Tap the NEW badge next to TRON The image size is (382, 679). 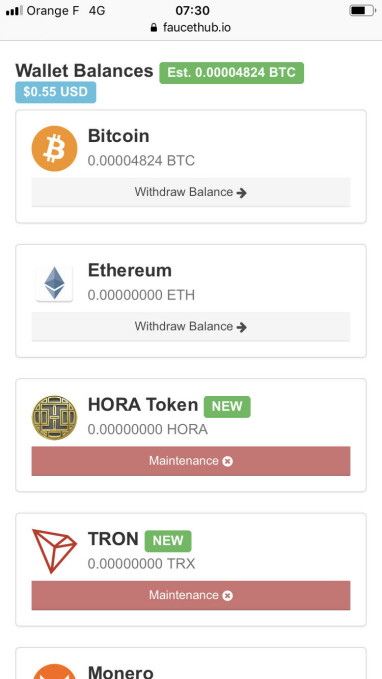(x=168, y=541)
